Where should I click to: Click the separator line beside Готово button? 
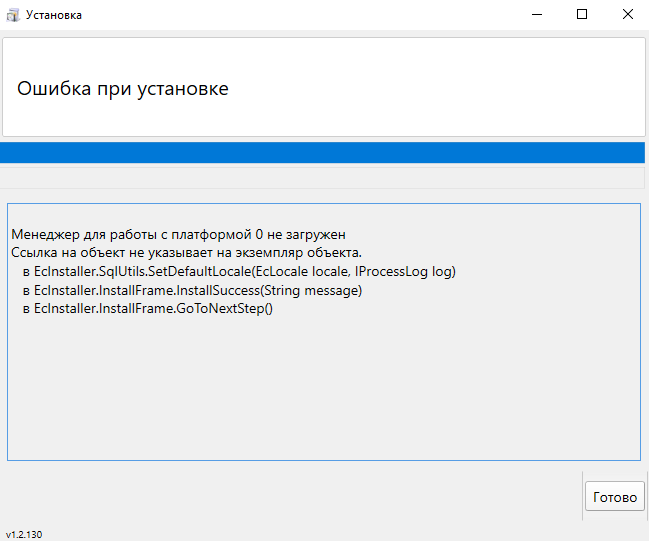[x=582, y=495]
